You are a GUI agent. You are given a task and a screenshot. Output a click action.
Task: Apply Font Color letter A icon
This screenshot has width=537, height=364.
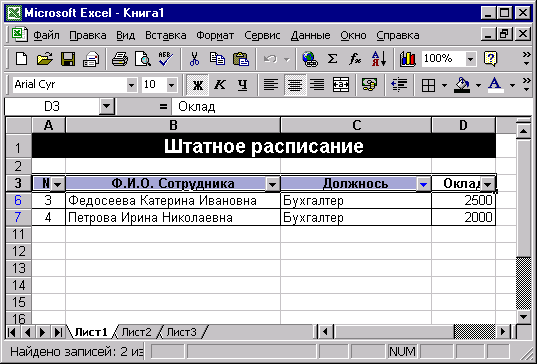(x=495, y=85)
